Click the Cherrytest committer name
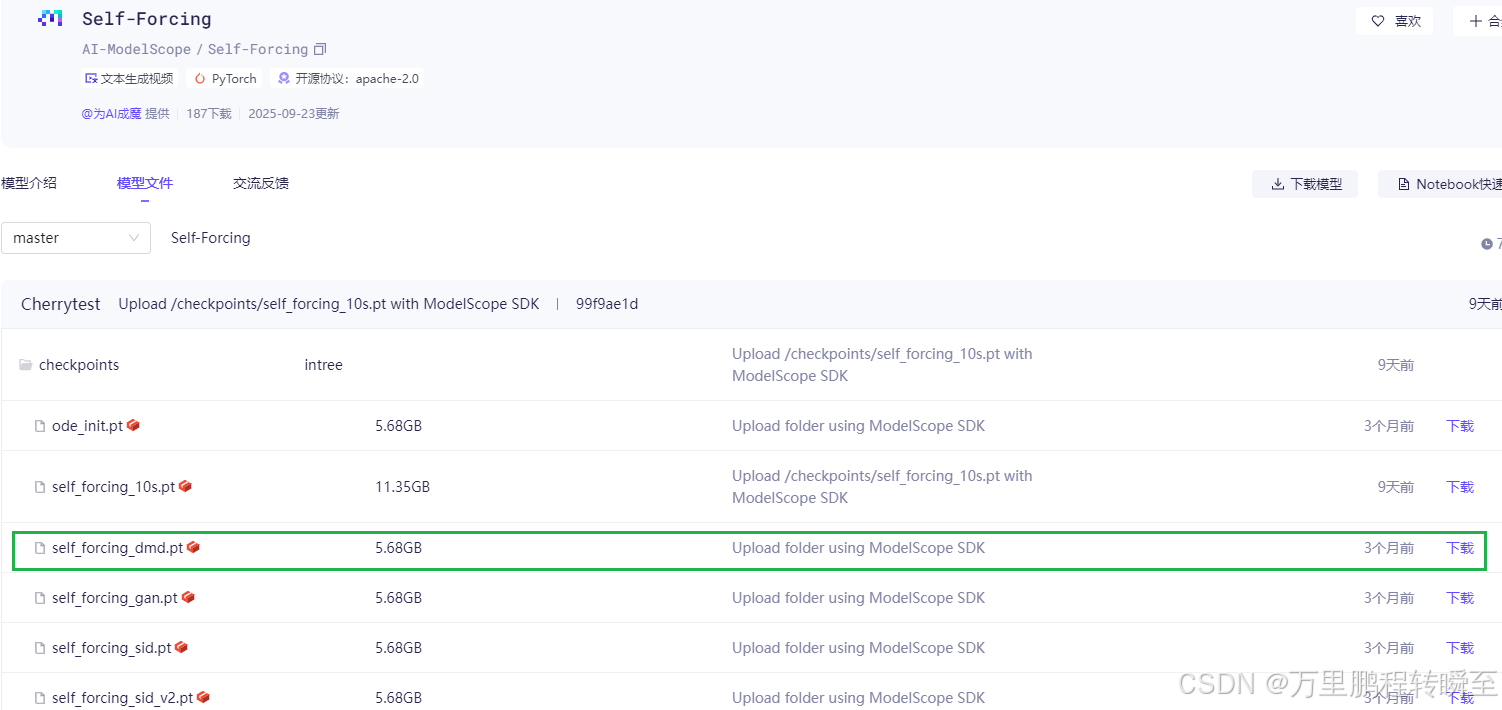 [x=61, y=304]
